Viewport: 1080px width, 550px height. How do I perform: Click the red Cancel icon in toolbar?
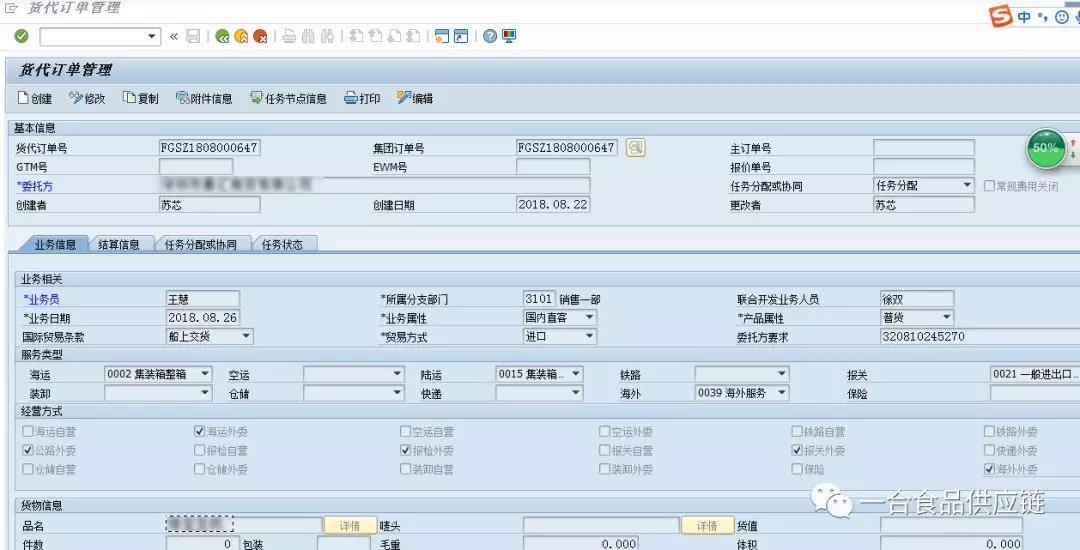(x=260, y=36)
